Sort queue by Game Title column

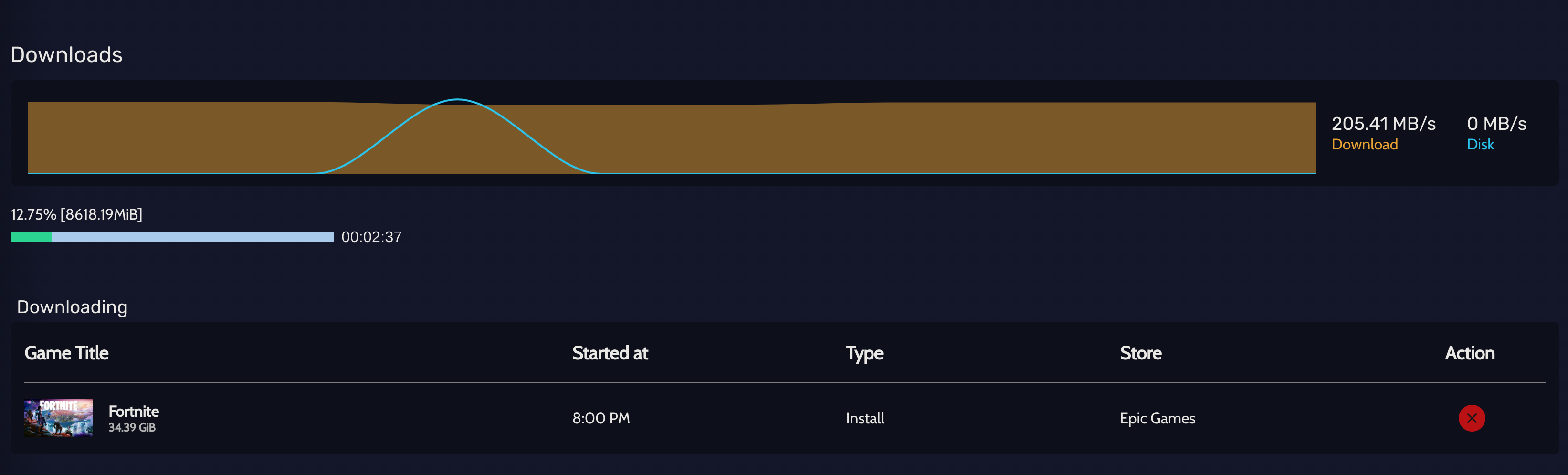pyautogui.click(x=66, y=353)
